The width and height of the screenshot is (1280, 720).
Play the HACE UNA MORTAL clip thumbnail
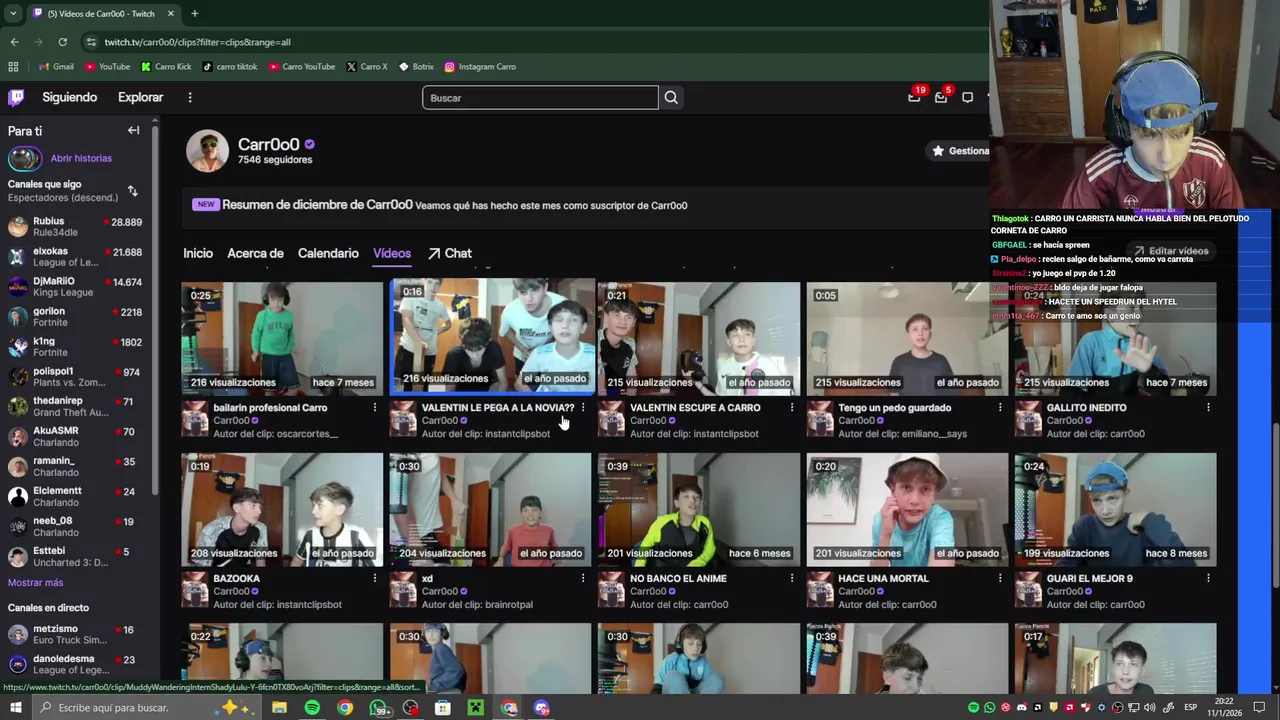[907, 509]
